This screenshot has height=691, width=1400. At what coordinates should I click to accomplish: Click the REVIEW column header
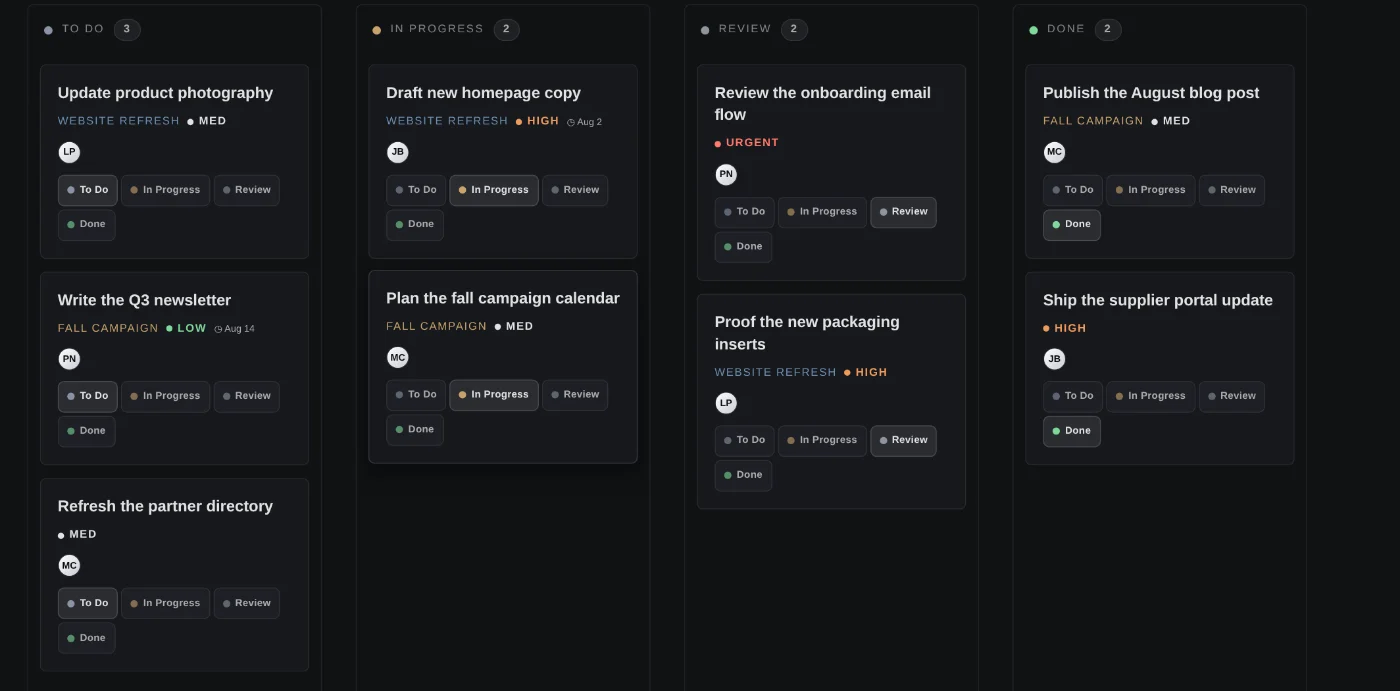click(x=745, y=29)
